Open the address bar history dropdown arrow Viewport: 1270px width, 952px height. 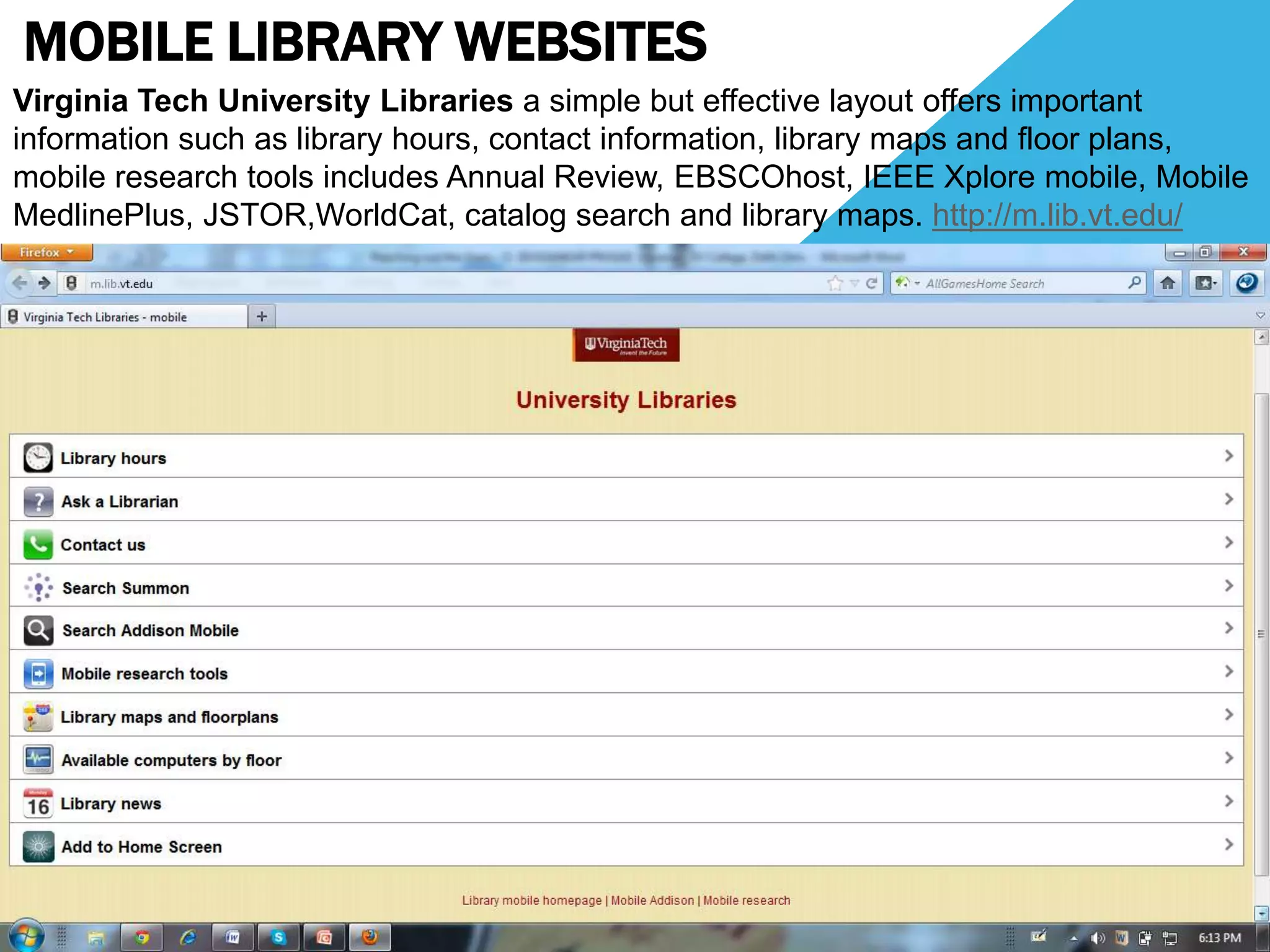click(x=855, y=283)
